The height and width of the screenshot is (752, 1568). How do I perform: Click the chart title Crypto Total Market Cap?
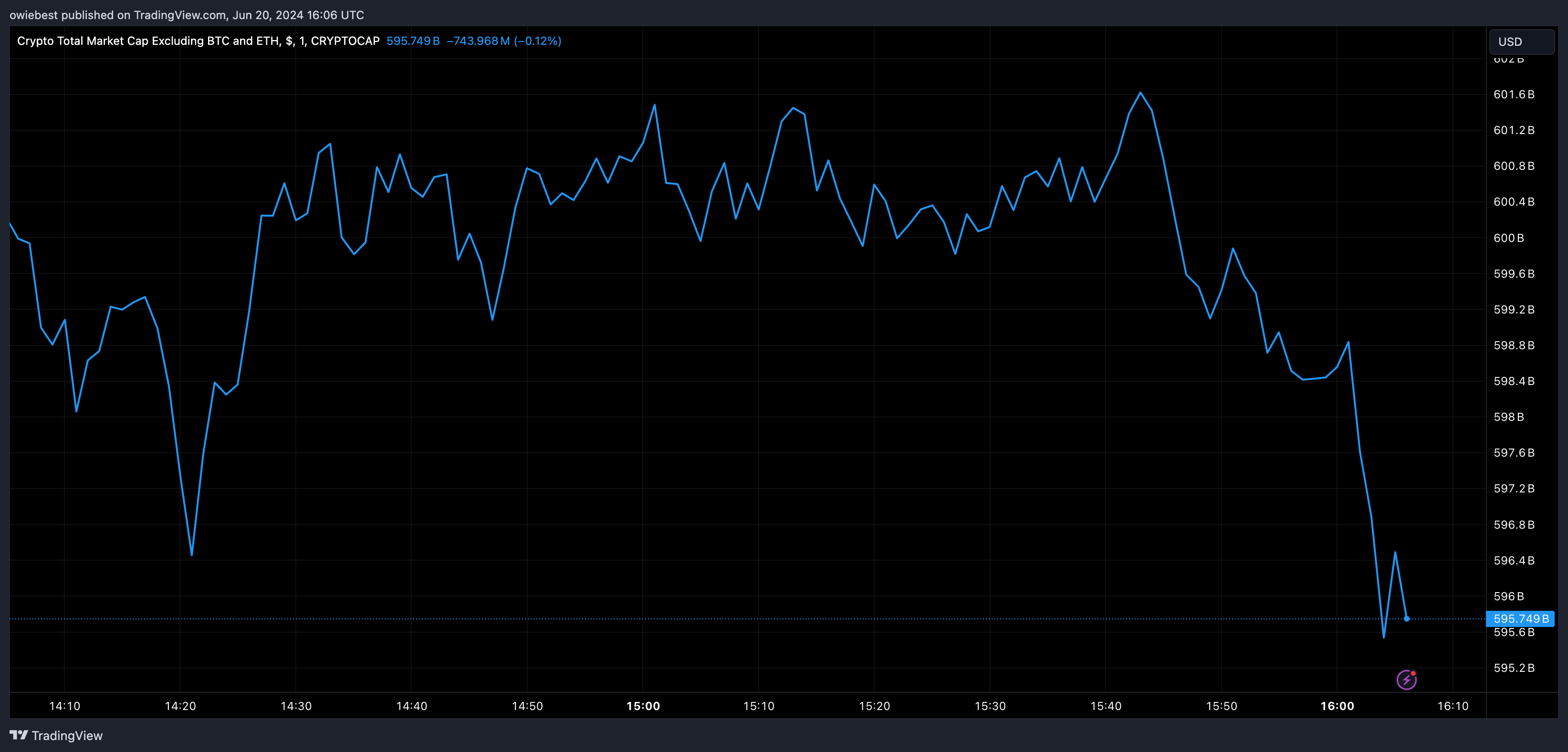point(198,41)
